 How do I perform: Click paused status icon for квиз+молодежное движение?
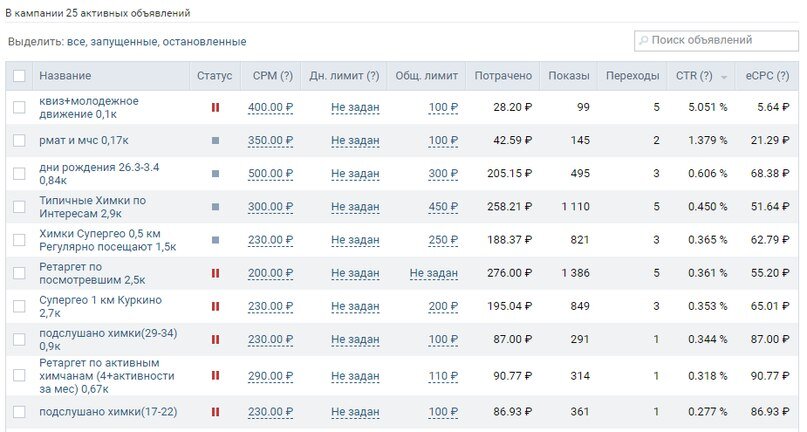click(215, 107)
